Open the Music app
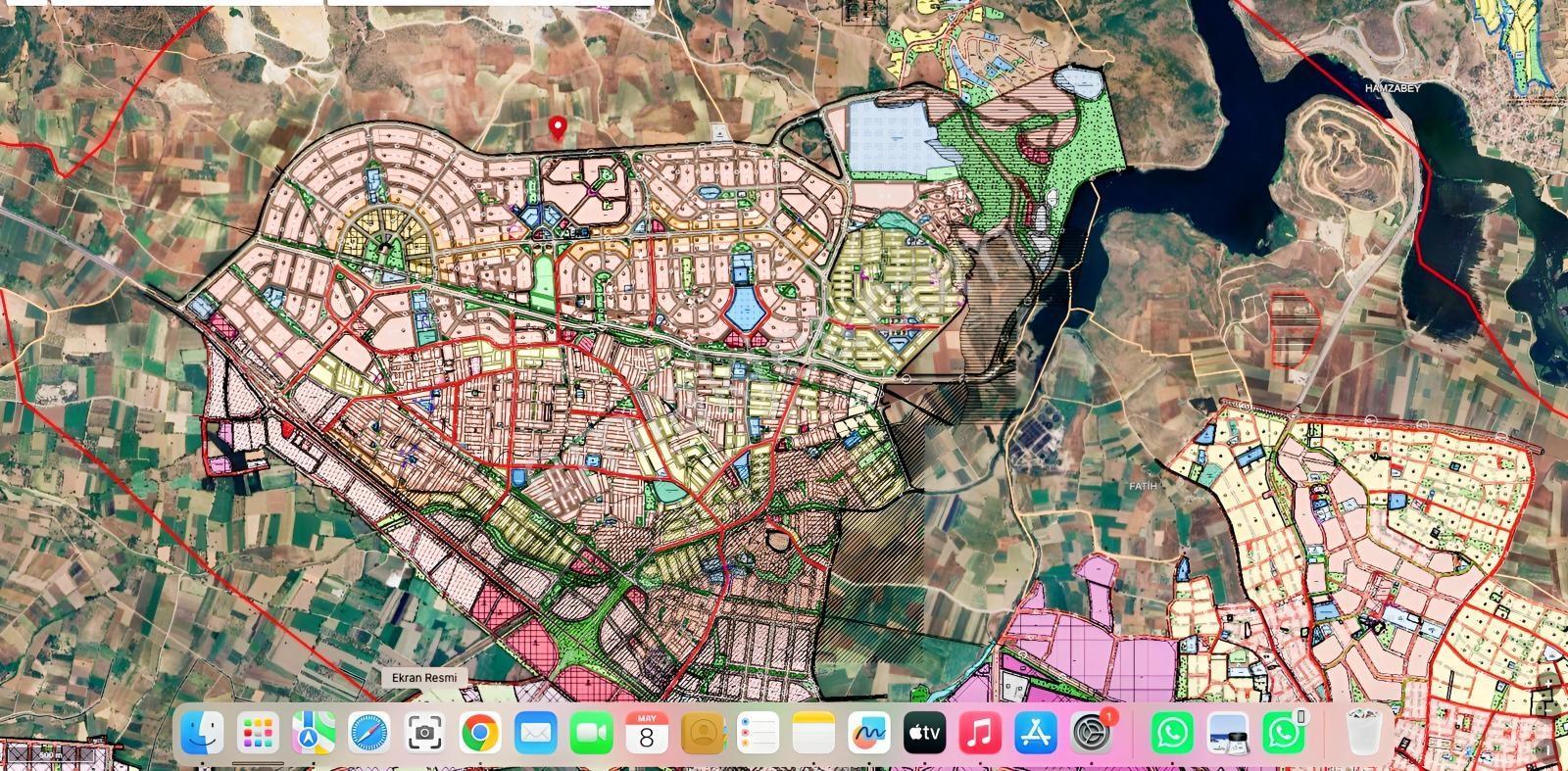1568x771 pixels. click(980, 732)
